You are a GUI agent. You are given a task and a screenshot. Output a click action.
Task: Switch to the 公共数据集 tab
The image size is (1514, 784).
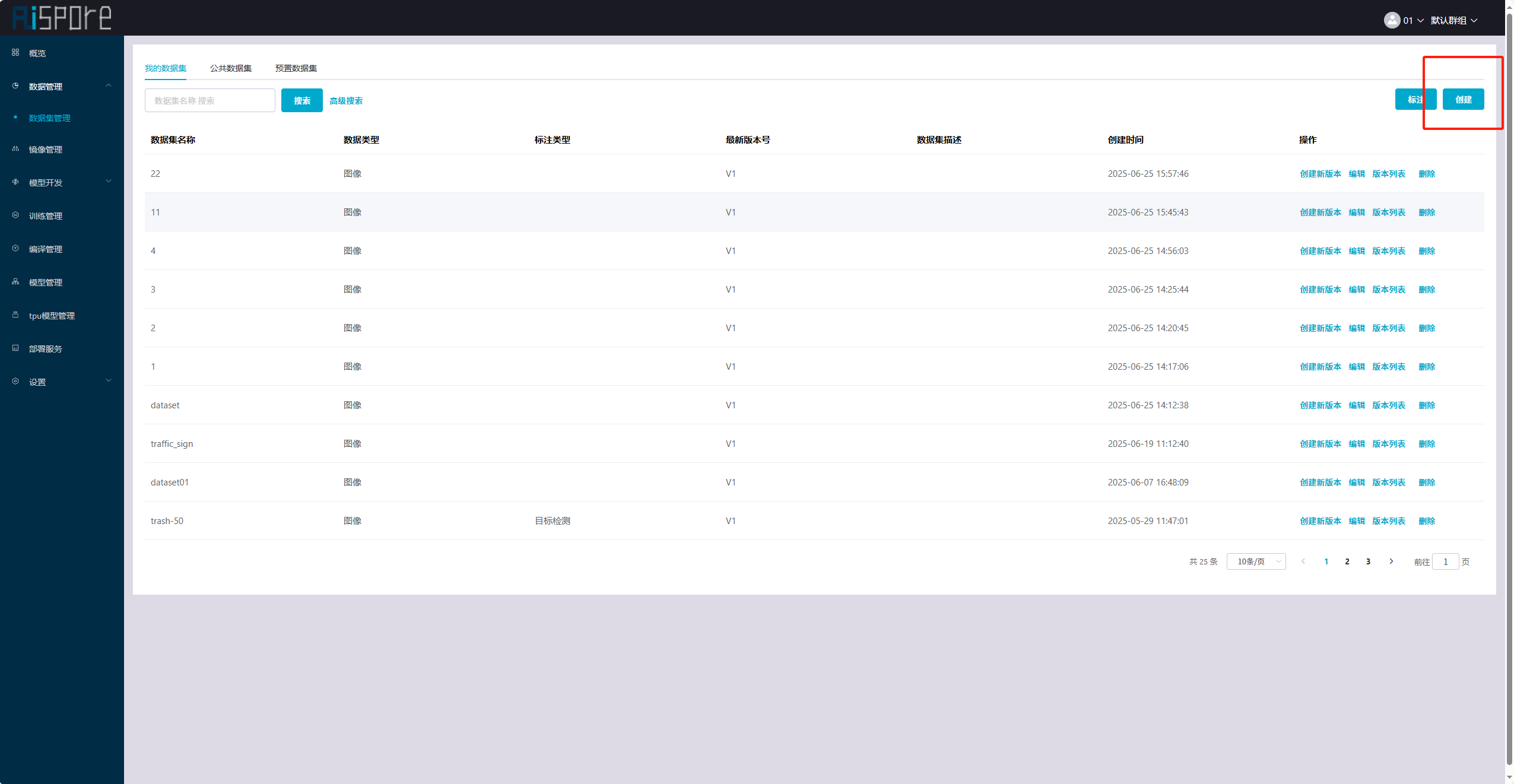coord(230,68)
